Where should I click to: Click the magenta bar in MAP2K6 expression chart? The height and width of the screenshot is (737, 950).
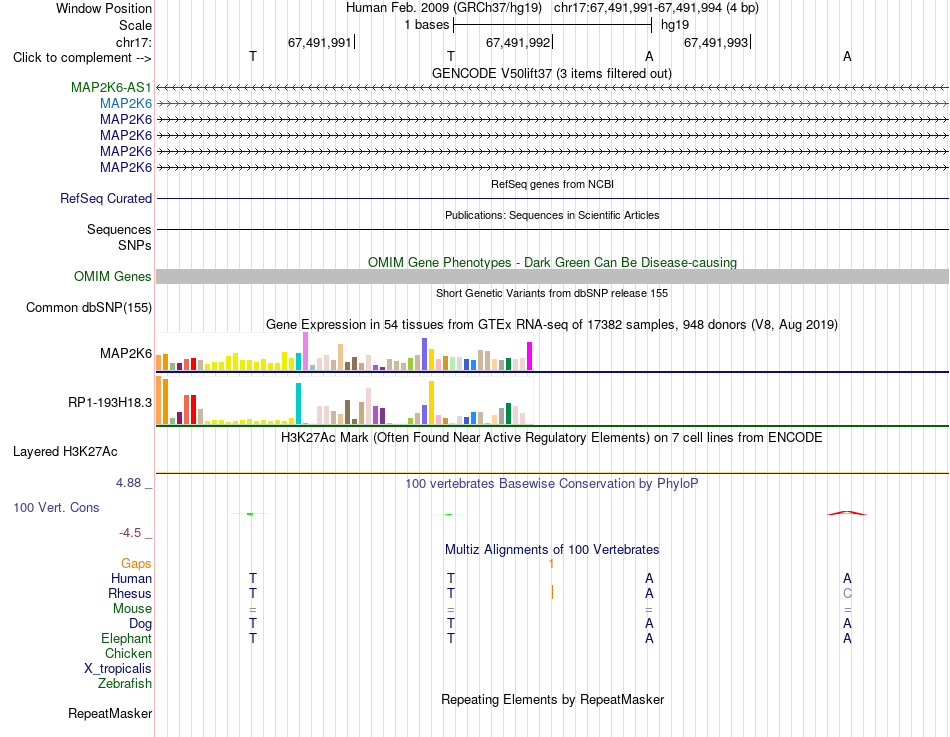(530, 356)
